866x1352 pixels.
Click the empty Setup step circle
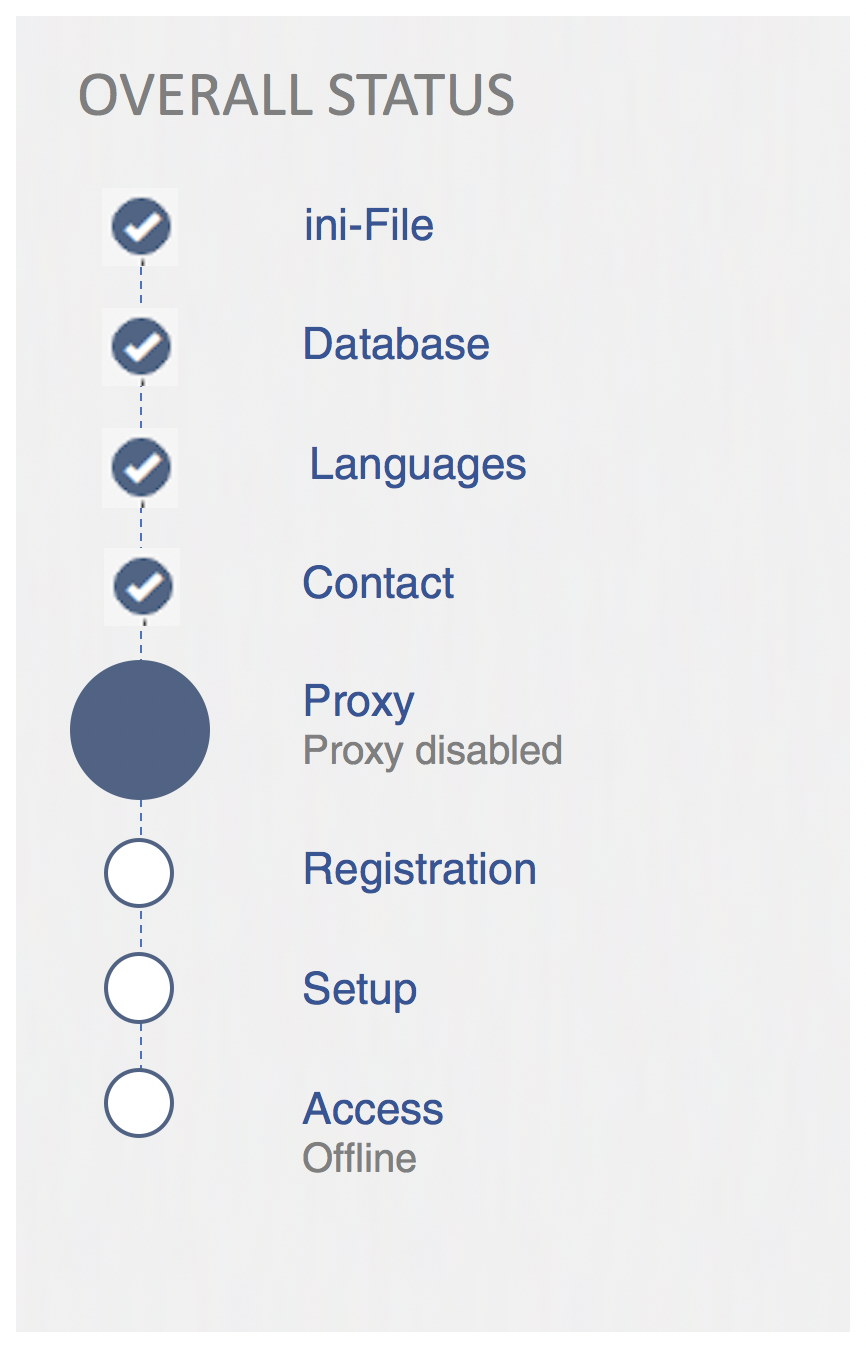point(139,988)
